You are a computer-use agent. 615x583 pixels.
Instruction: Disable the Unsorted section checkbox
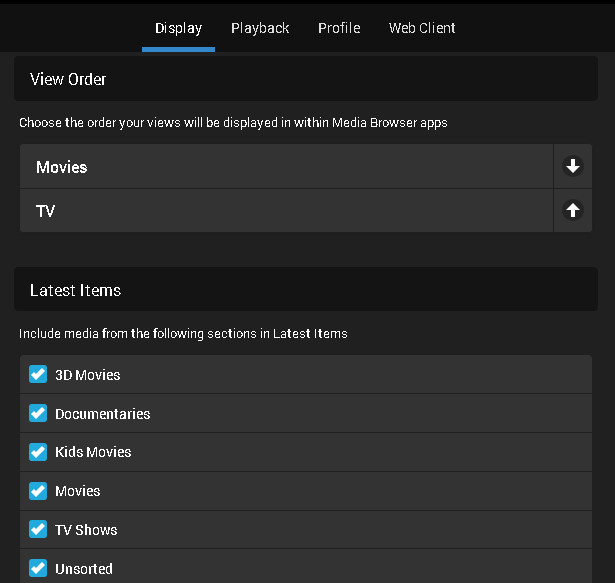(38, 568)
